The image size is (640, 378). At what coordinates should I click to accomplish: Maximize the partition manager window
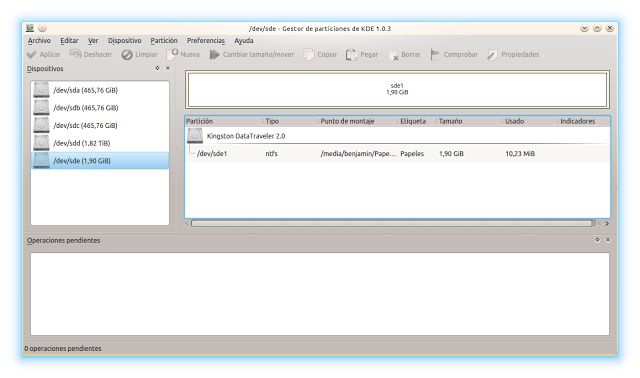pos(597,28)
